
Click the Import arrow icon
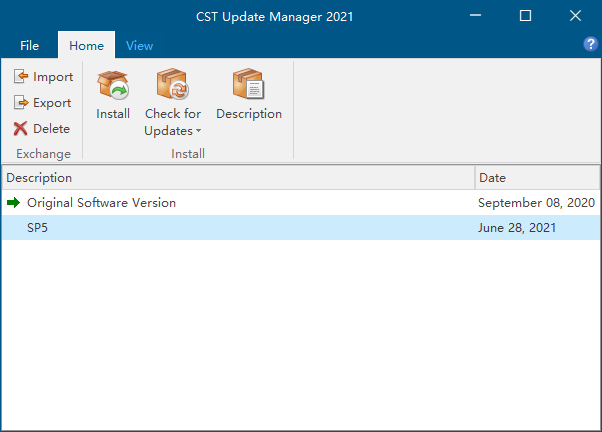(x=21, y=76)
